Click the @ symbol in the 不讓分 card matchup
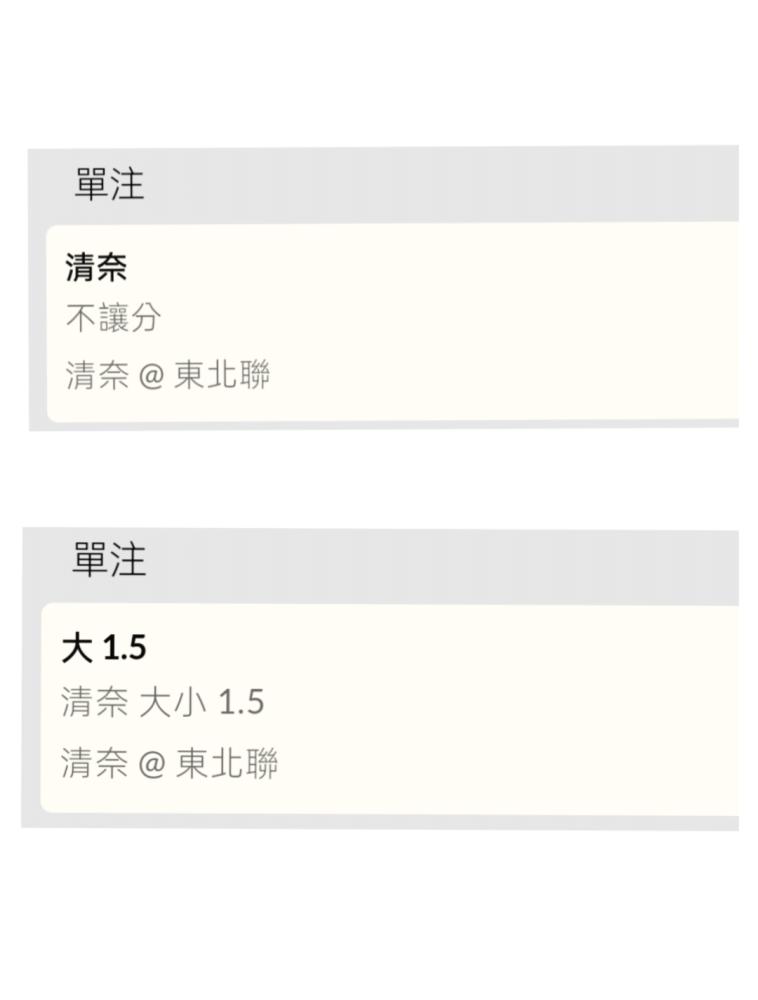The width and height of the screenshot is (758, 1000). (151, 377)
